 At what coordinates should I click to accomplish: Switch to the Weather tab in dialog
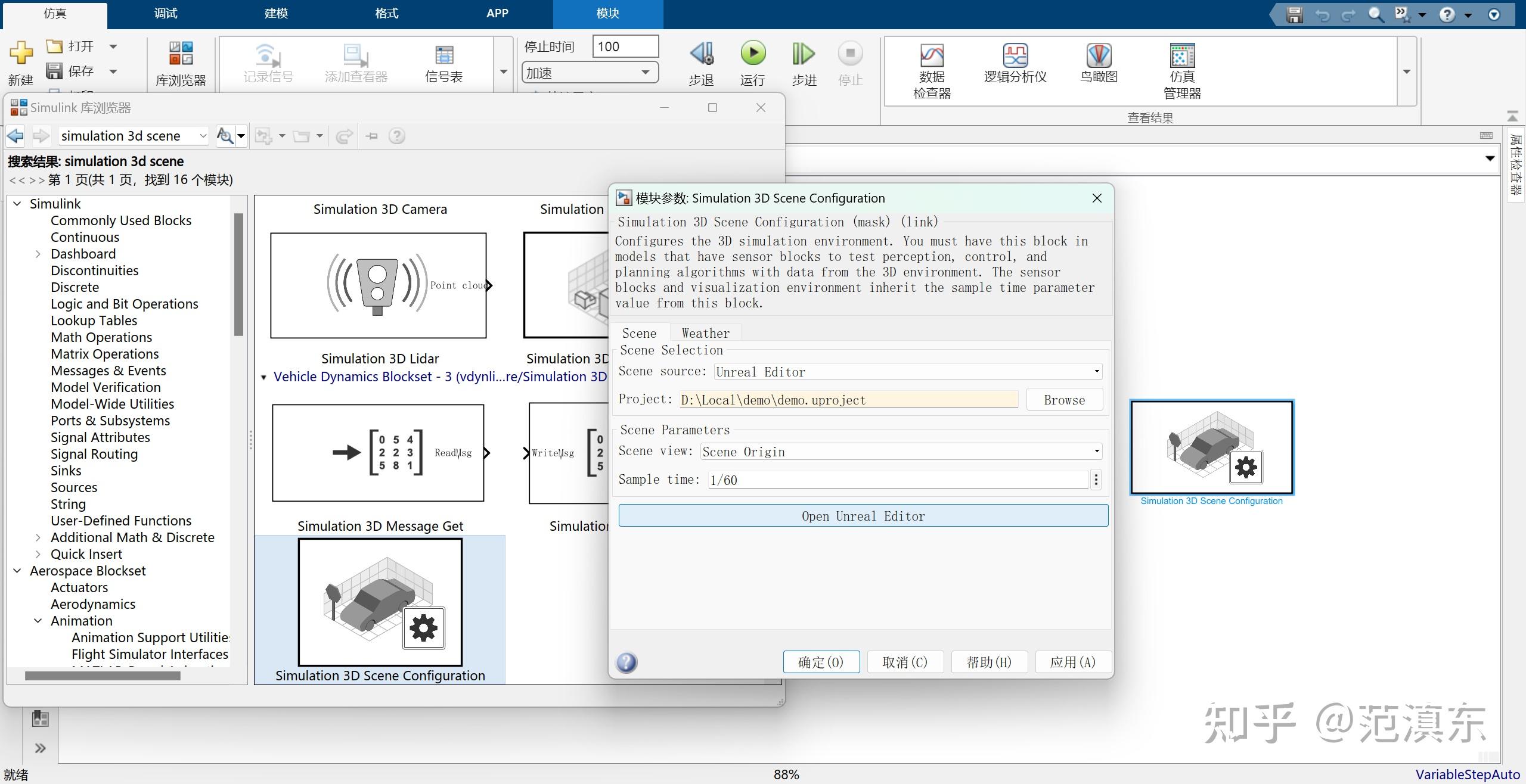coord(705,333)
